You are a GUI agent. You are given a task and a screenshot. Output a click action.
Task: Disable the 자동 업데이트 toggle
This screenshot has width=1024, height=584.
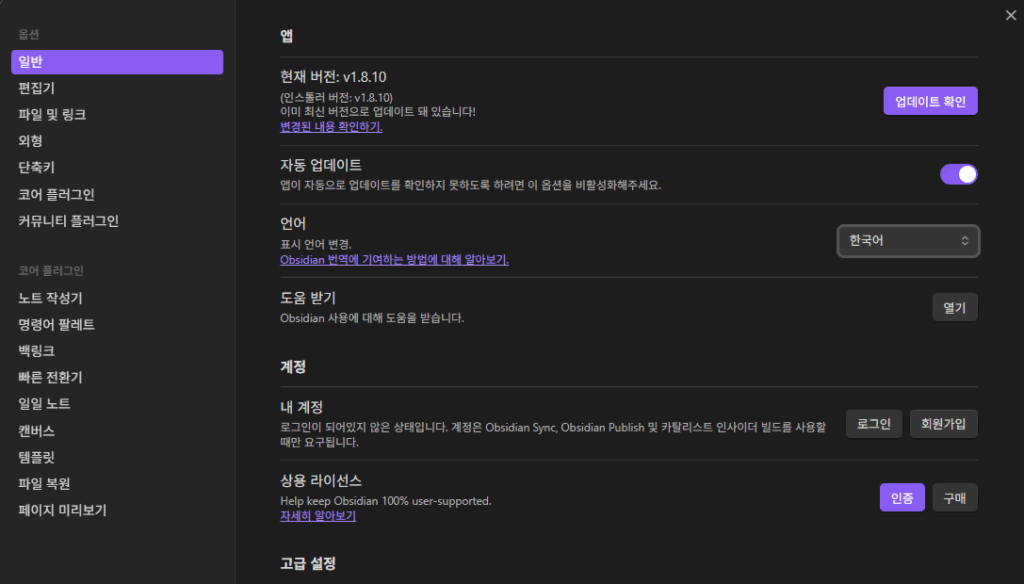958,174
